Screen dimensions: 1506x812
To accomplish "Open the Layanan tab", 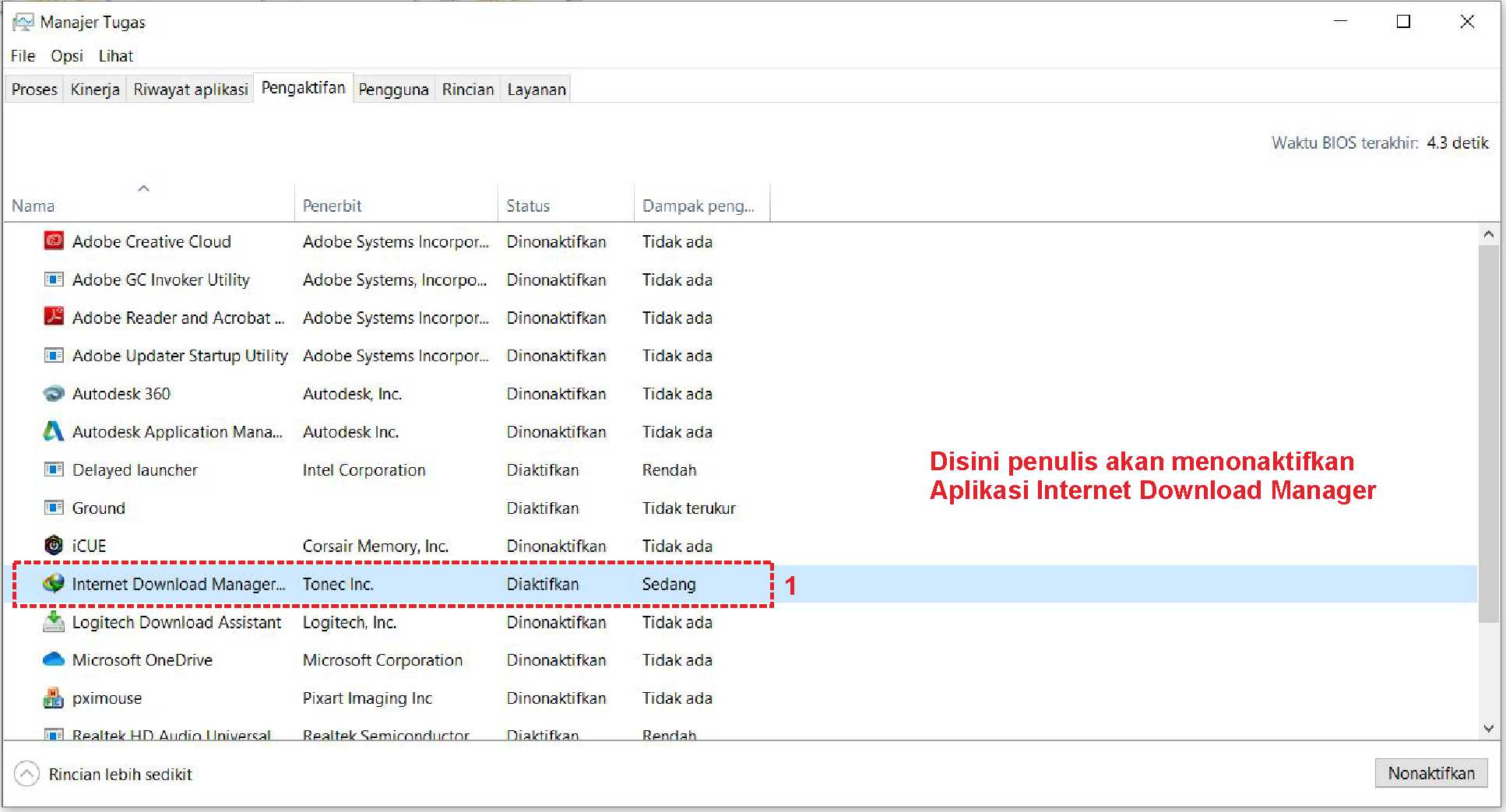I will click(x=537, y=90).
